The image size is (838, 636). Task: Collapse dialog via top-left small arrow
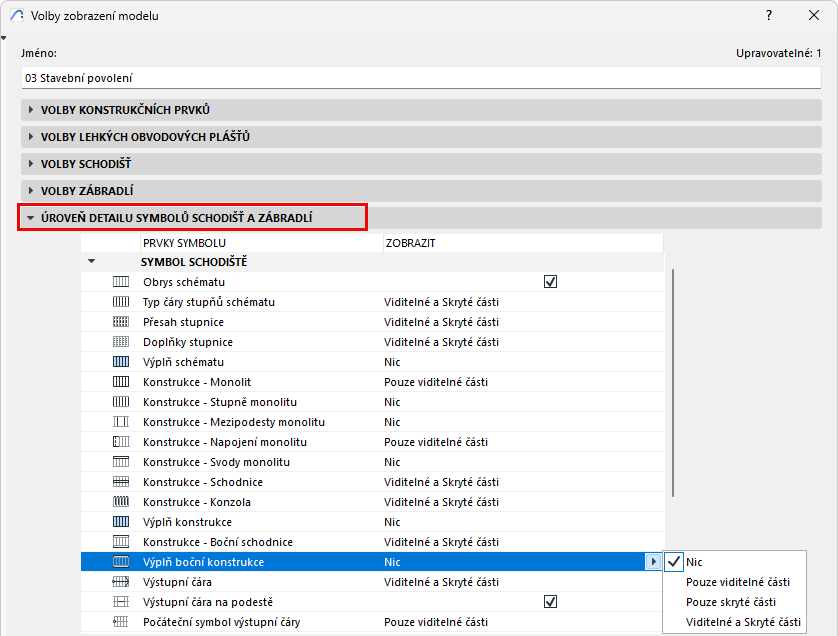pos(4,38)
